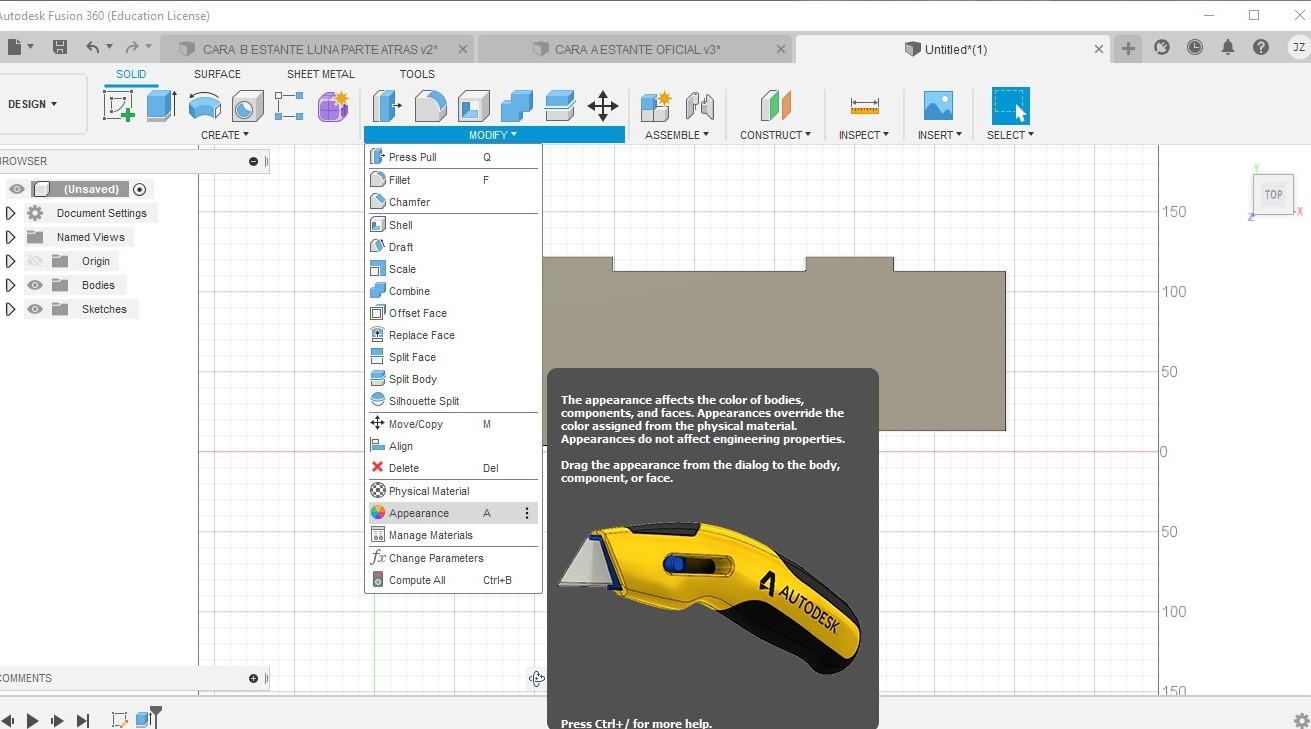This screenshot has height=729, width=1311.
Task: Select the Press Pull toolbar icon
Action: pos(387,105)
